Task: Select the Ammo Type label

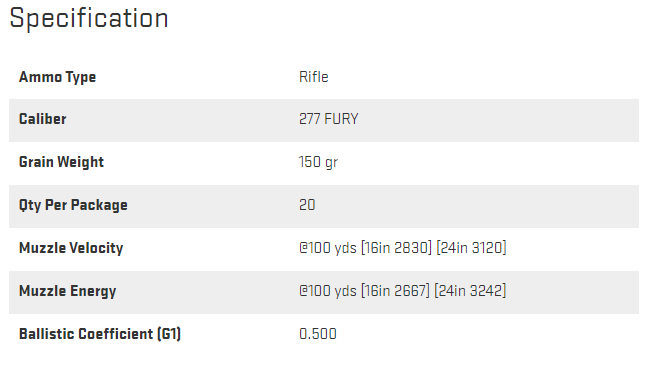Action: [x=58, y=77]
